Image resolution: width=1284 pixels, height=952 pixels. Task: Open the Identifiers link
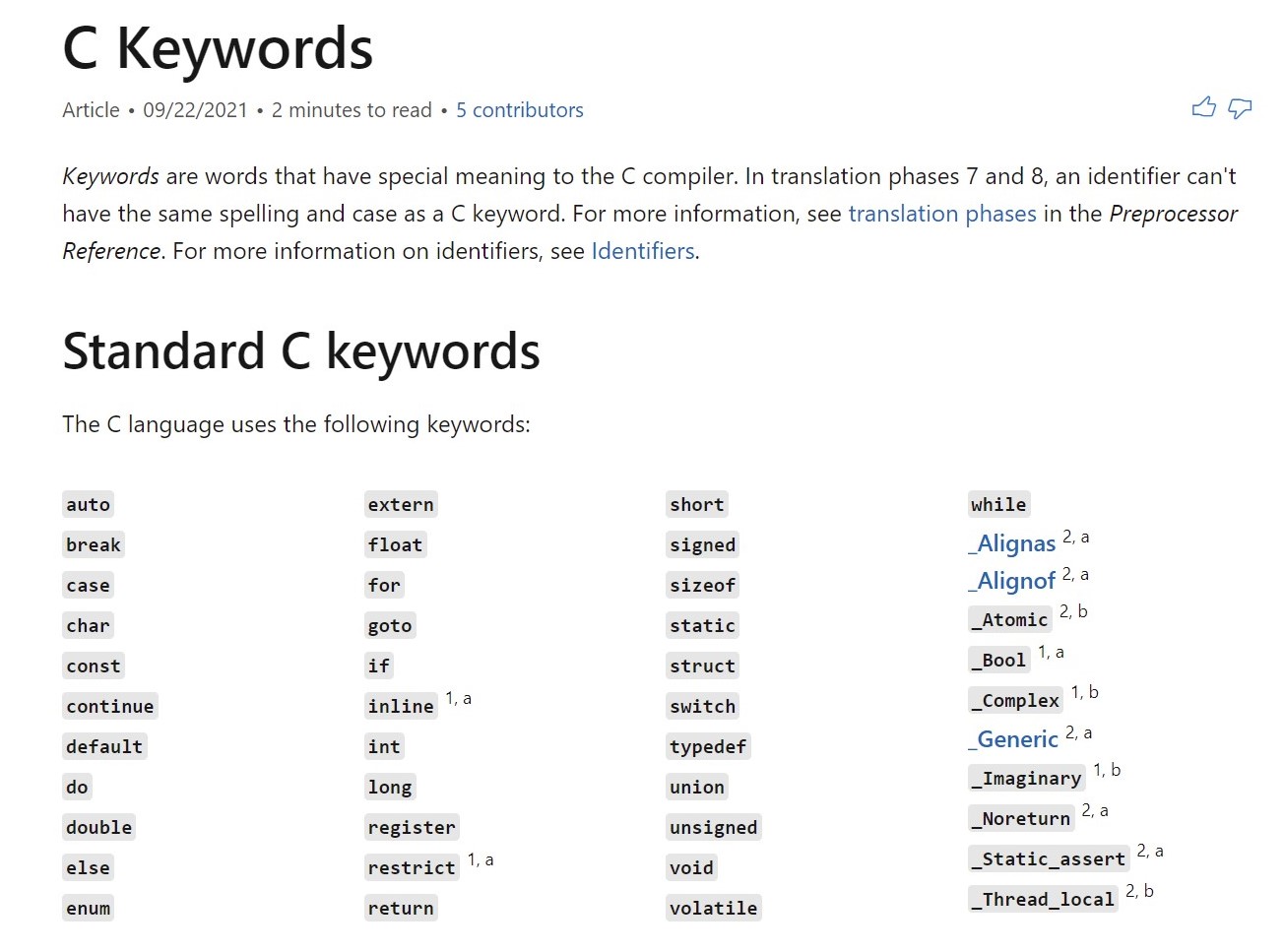click(642, 251)
